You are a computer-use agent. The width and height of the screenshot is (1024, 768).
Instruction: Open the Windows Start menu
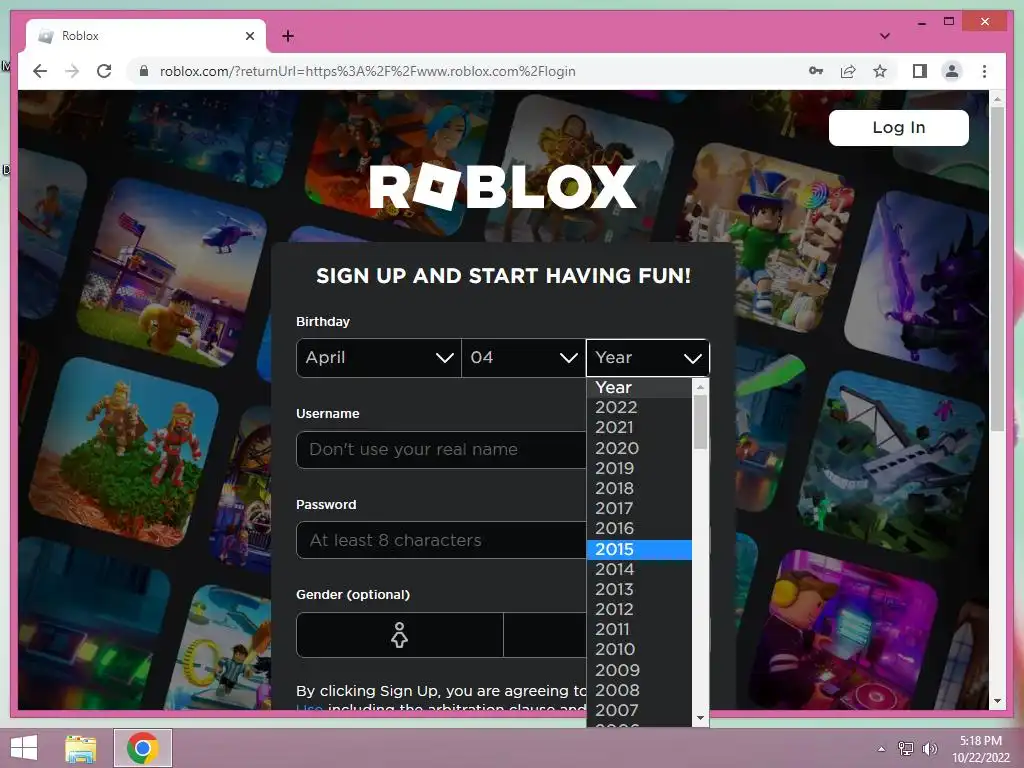tap(24, 748)
